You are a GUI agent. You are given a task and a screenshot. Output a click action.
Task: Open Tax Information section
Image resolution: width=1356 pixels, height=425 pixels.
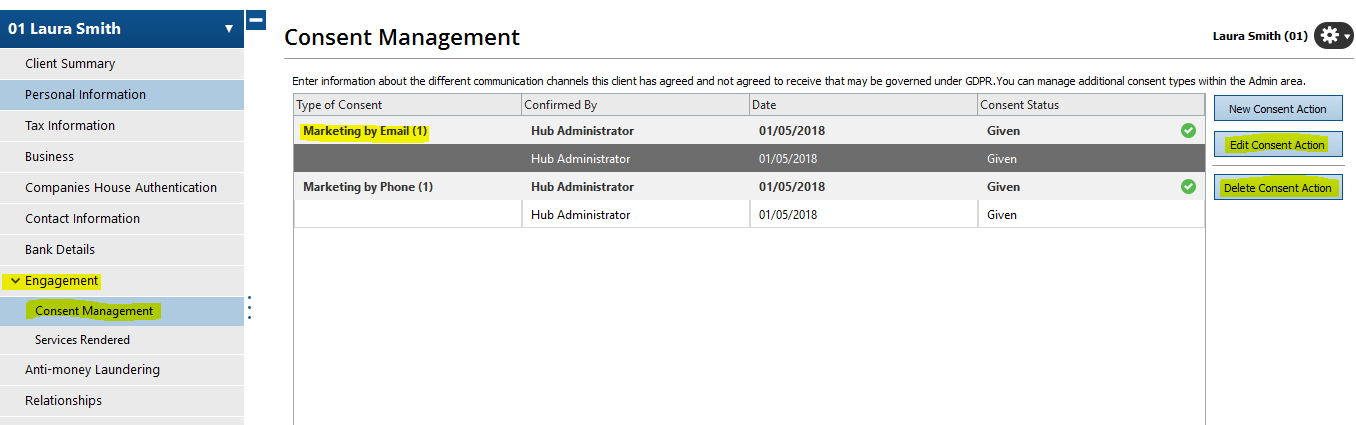click(x=70, y=126)
